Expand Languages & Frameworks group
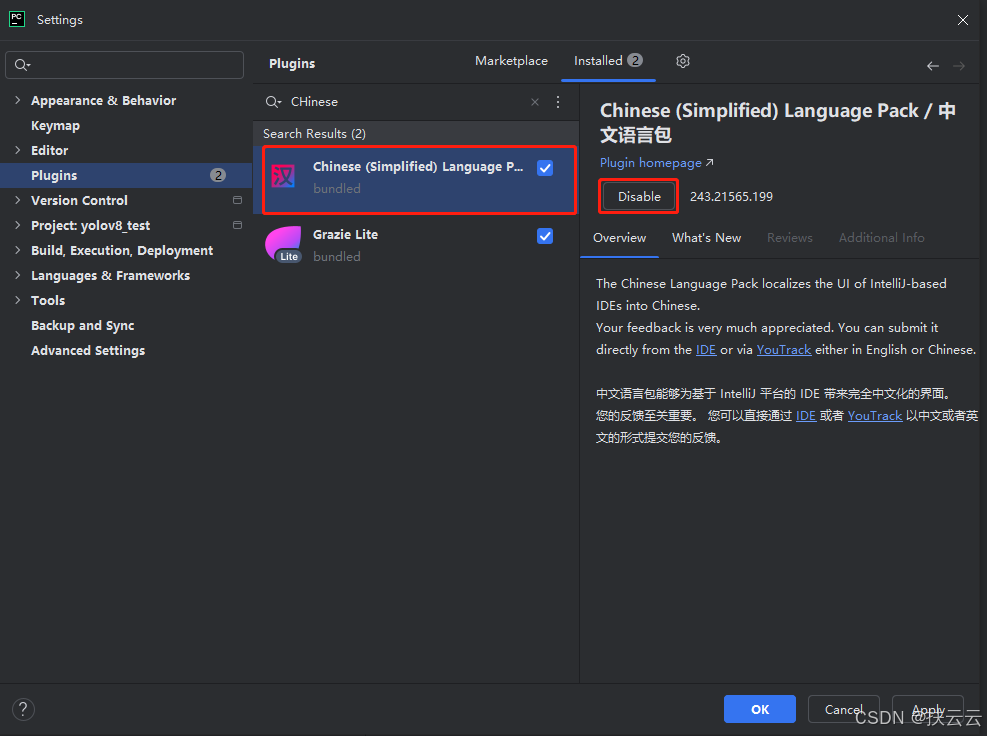Viewport: 987px width, 736px height. pos(18,275)
